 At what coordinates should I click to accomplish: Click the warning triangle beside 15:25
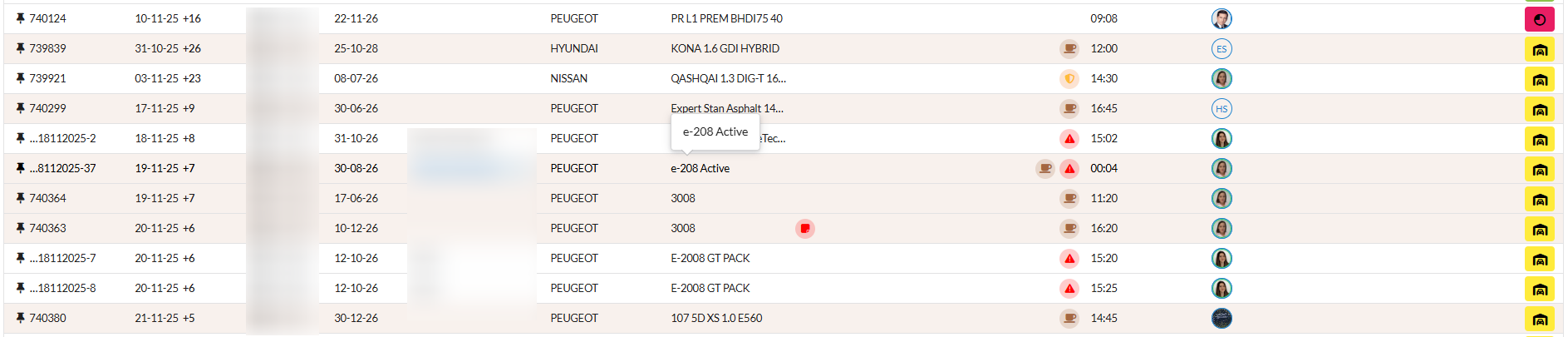(x=1069, y=289)
